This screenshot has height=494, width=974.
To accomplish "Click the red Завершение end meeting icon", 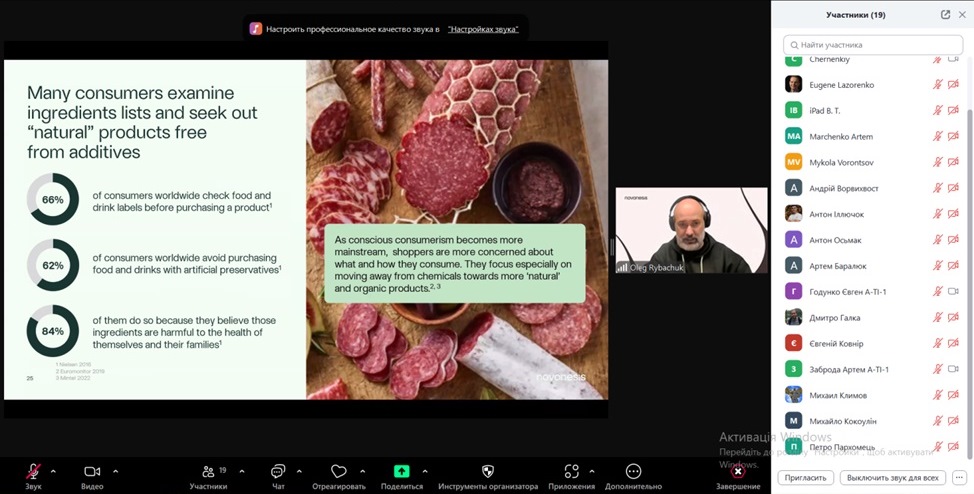I will (738, 471).
